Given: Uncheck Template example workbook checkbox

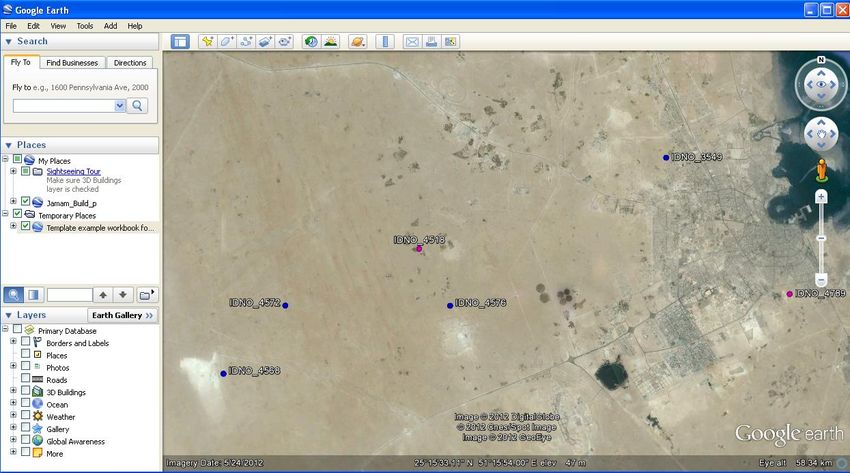Looking at the screenshot, I should [x=25, y=226].
